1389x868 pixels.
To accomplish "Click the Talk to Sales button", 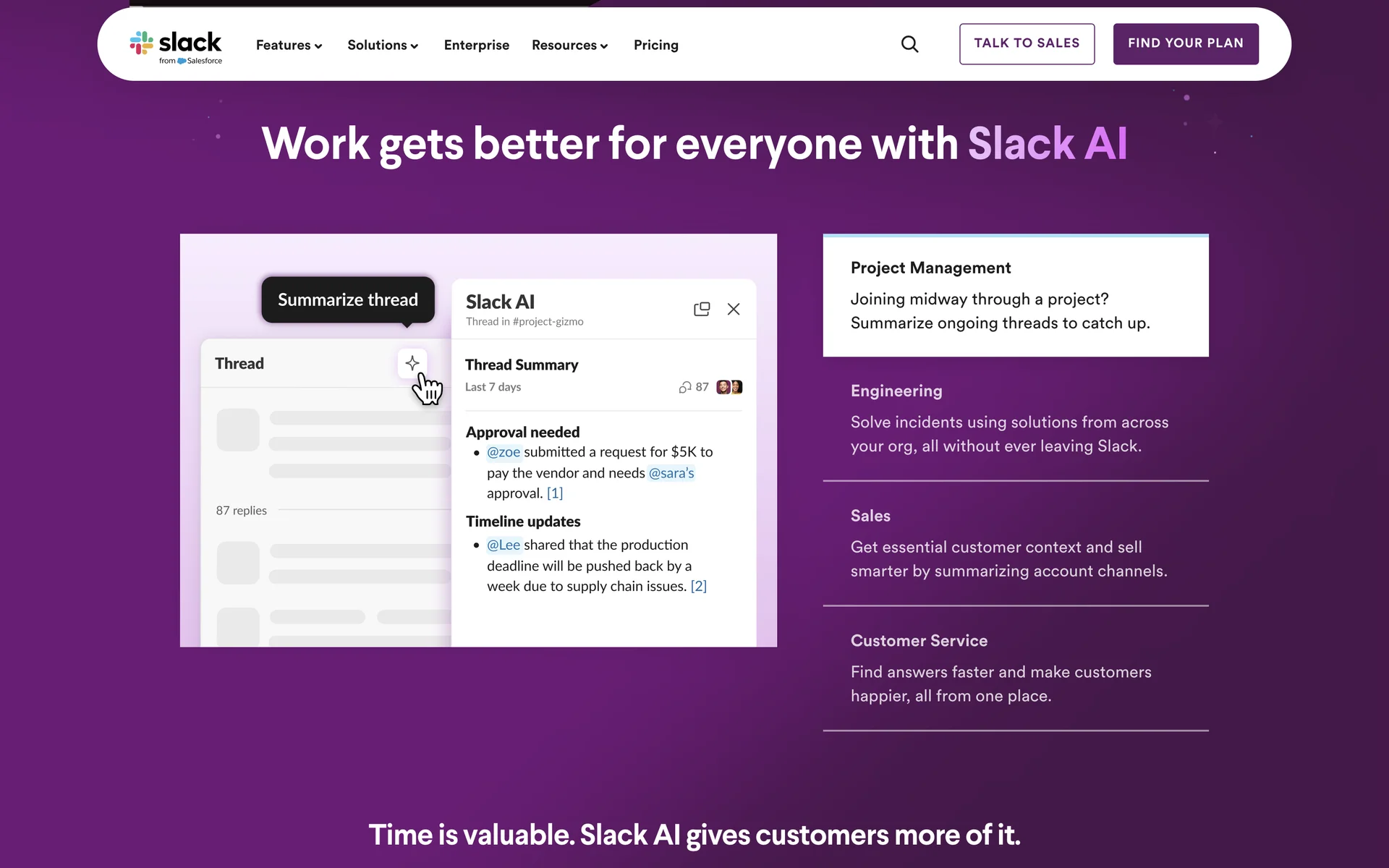I will tap(1026, 44).
